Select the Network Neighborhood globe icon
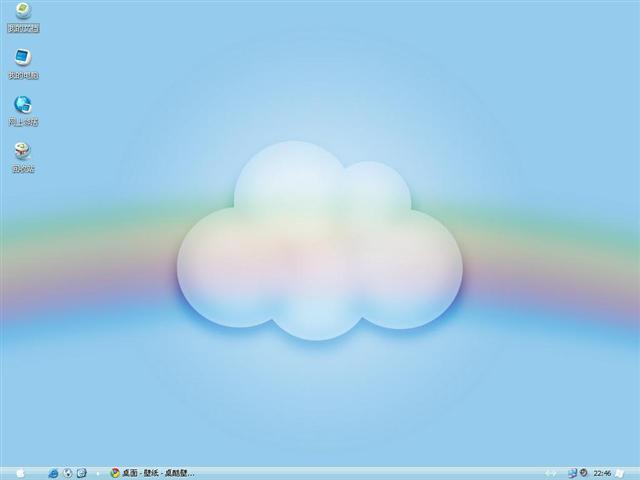The width and height of the screenshot is (640, 480). pos(23,104)
